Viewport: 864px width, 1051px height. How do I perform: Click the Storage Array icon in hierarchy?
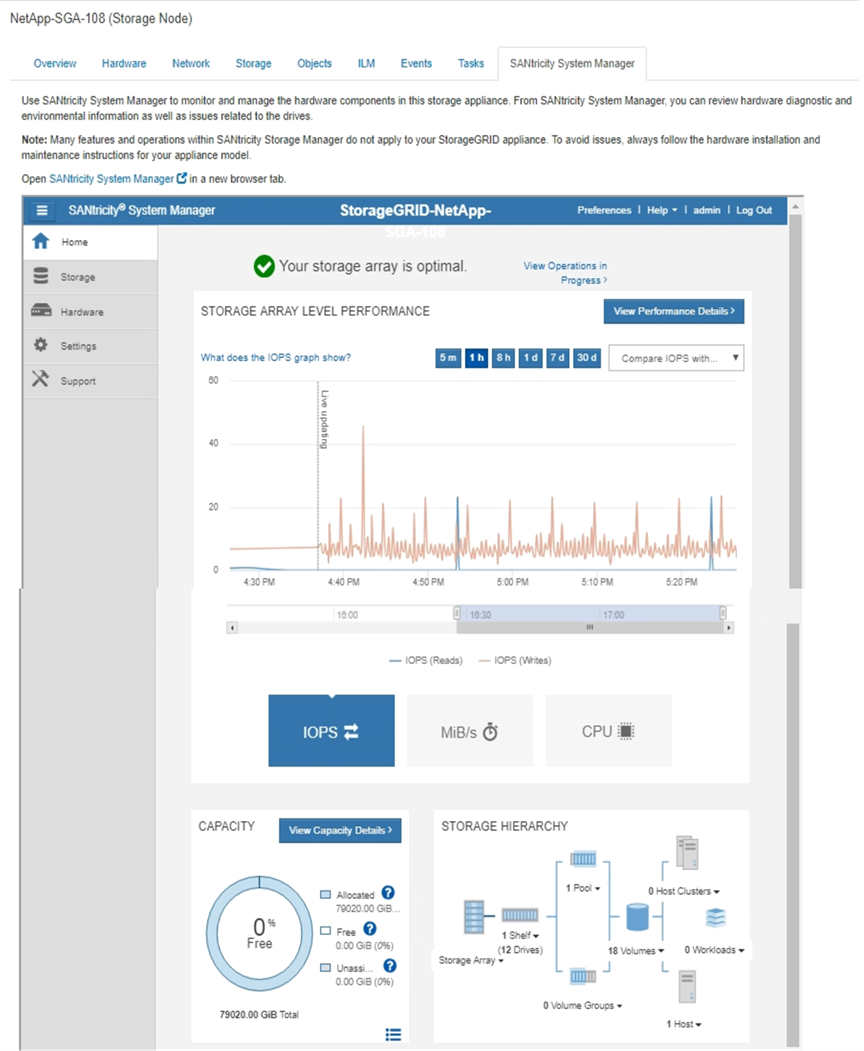pyautogui.click(x=474, y=917)
